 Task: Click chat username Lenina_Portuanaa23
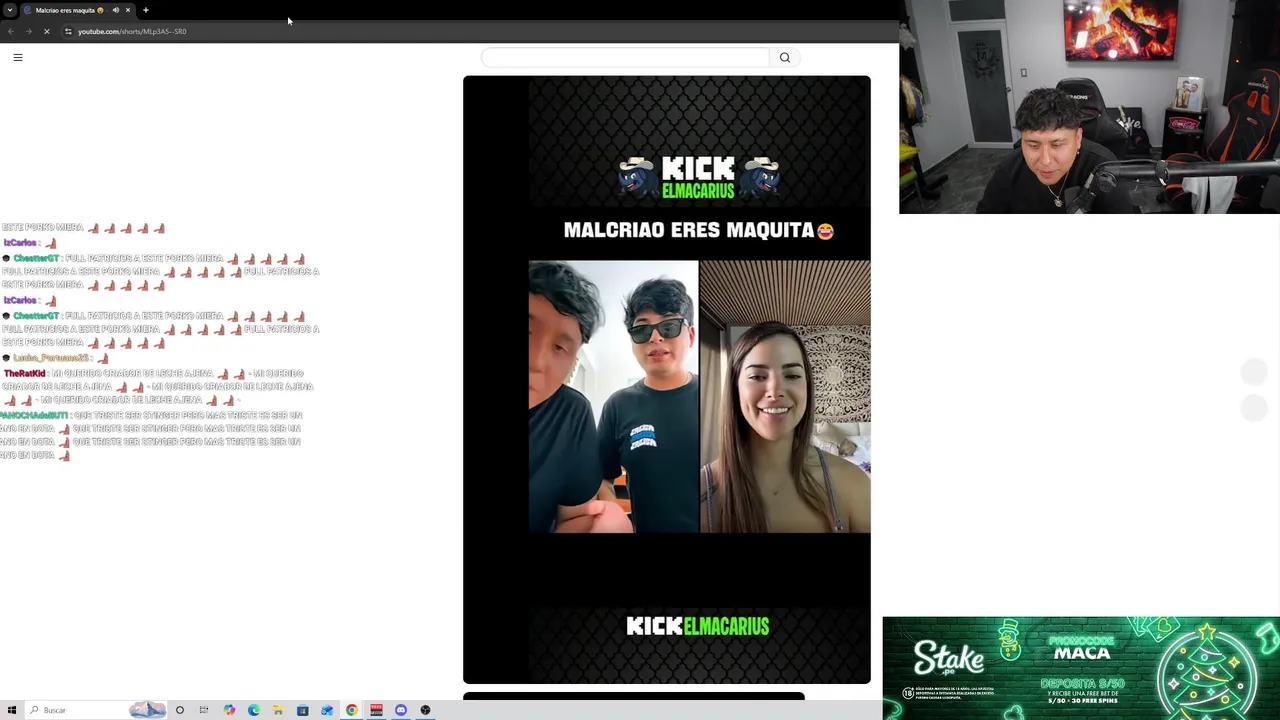click(x=51, y=358)
